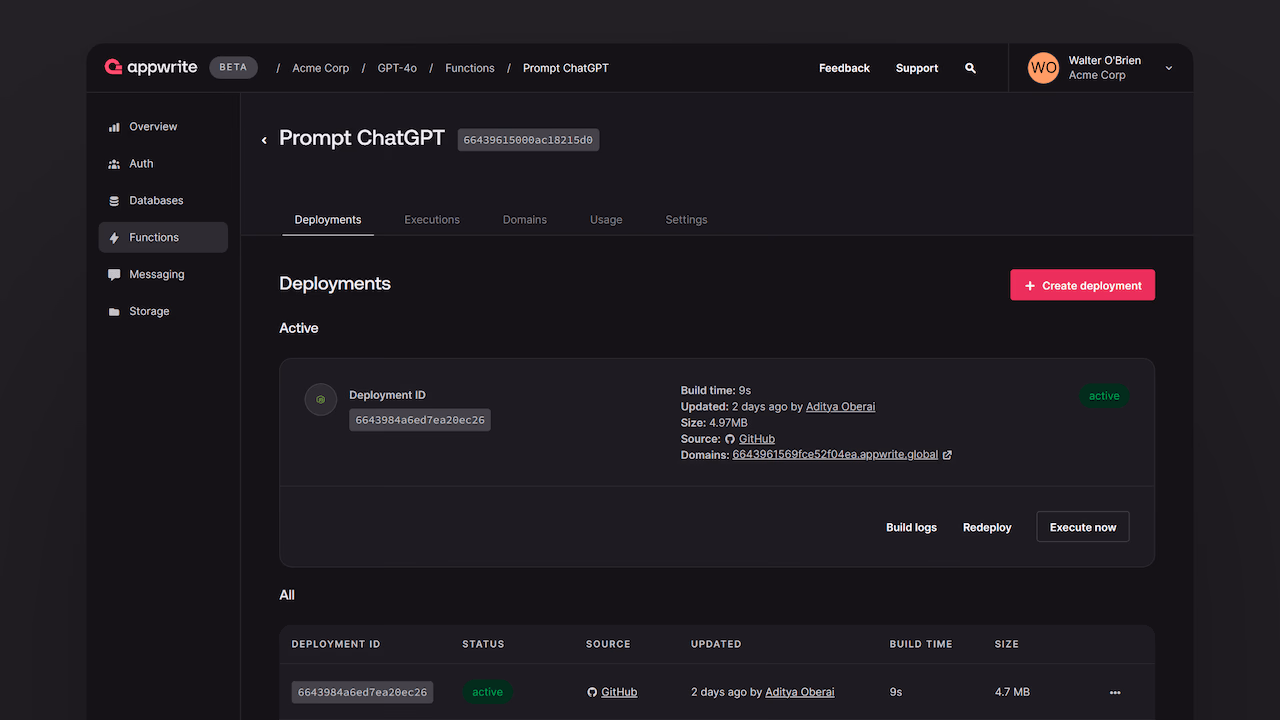The width and height of the screenshot is (1280, 720).
Task: Click Redeploy
Action: click(987, 527)
